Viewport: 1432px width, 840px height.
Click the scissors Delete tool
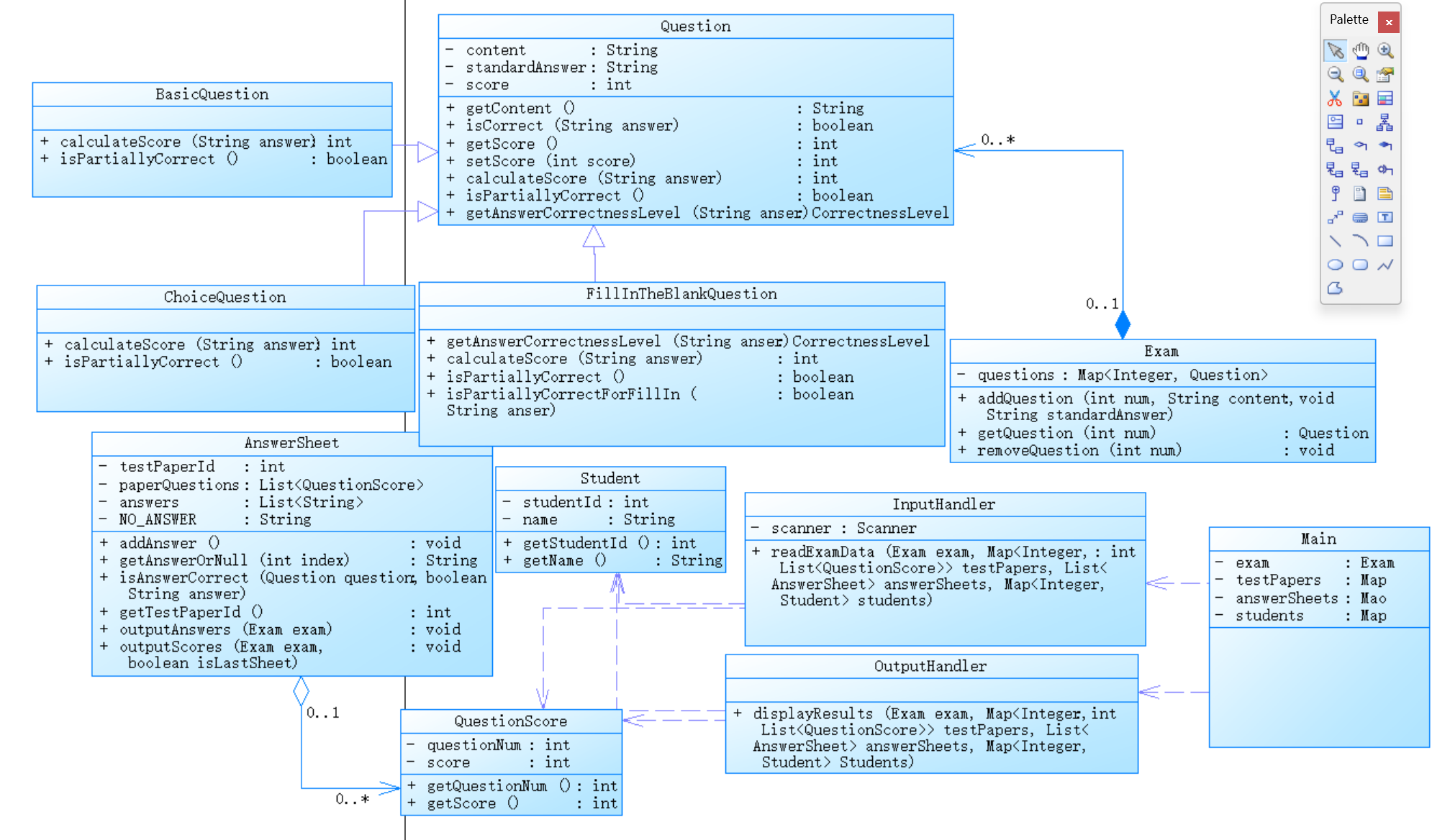[1335, 98]
